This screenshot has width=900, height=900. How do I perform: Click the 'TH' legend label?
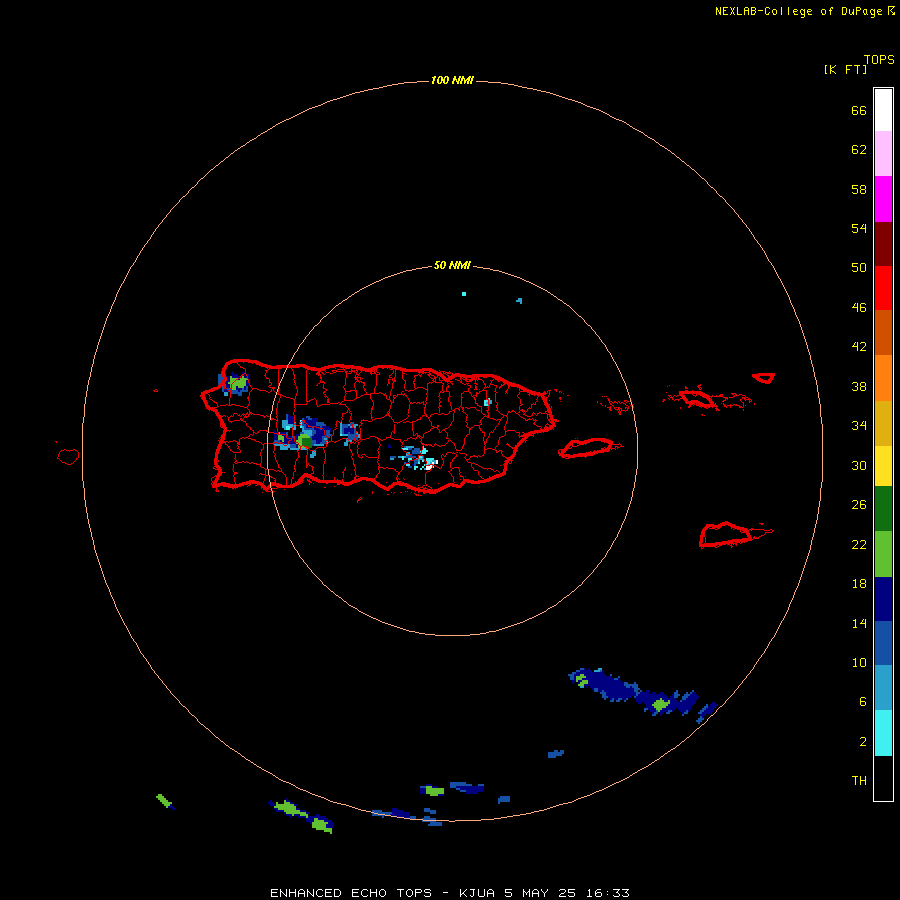click(859, 781)
